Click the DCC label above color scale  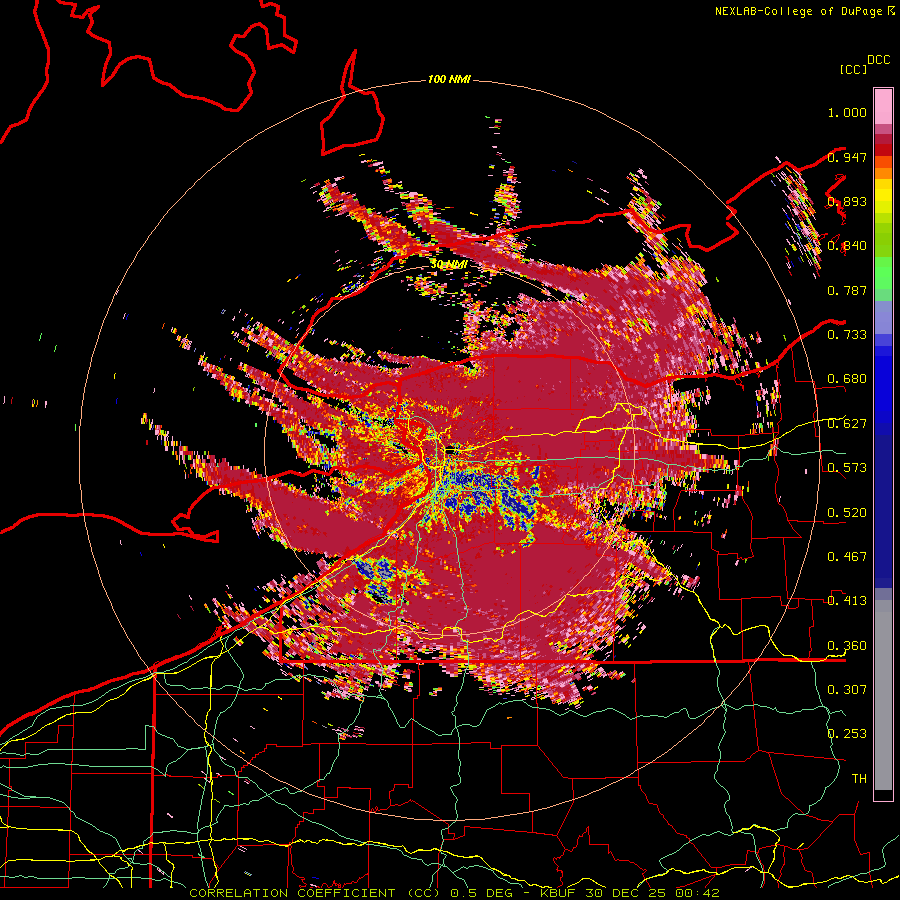878,60
